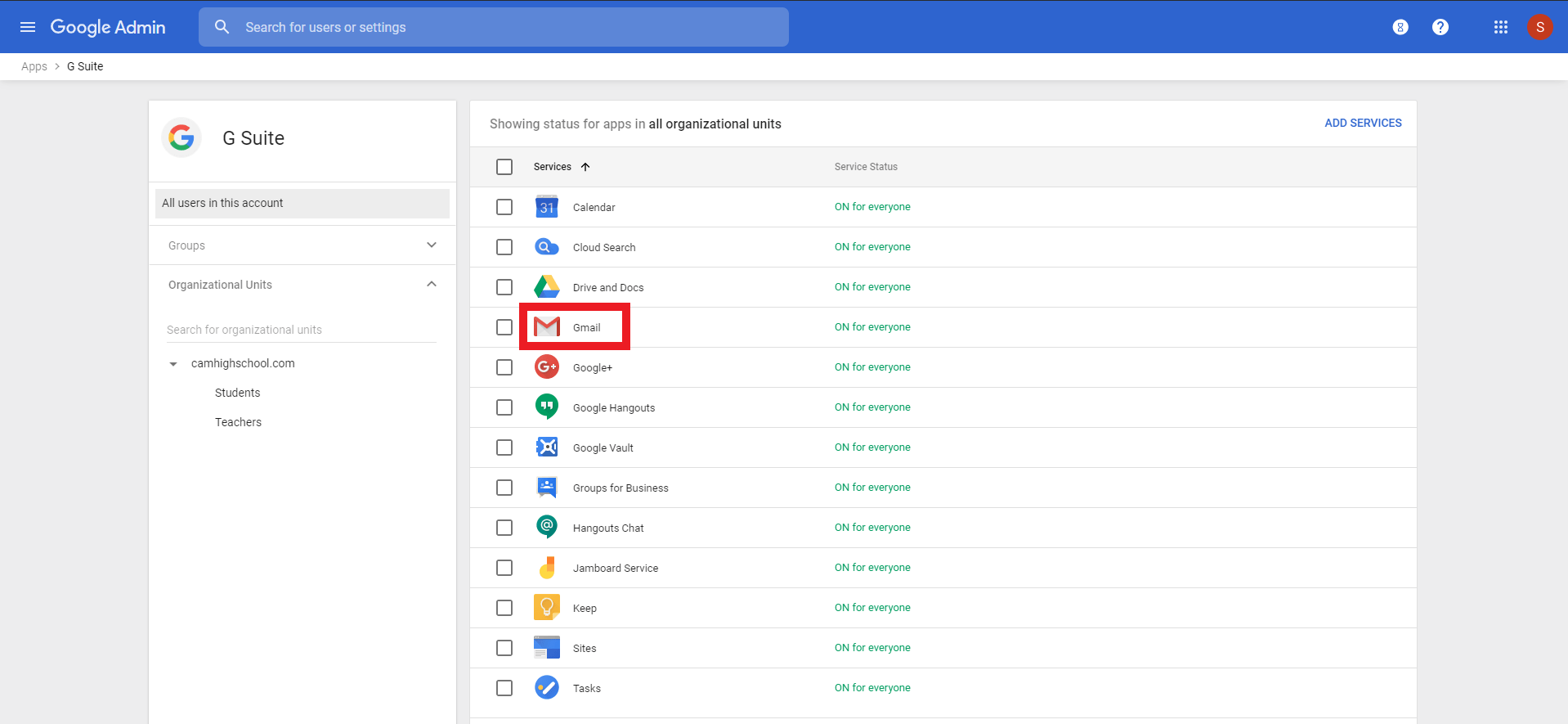This screenshot has height=724, width=1568.
Task: Click the Jamboard Service icon
Action: 547,568
